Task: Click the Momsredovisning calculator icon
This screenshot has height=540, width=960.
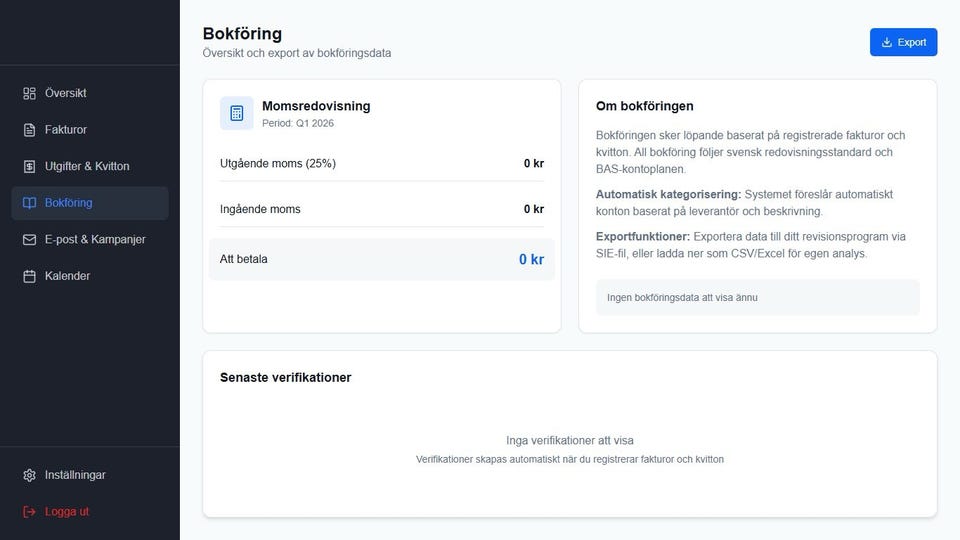Action: tap(237, 113)
